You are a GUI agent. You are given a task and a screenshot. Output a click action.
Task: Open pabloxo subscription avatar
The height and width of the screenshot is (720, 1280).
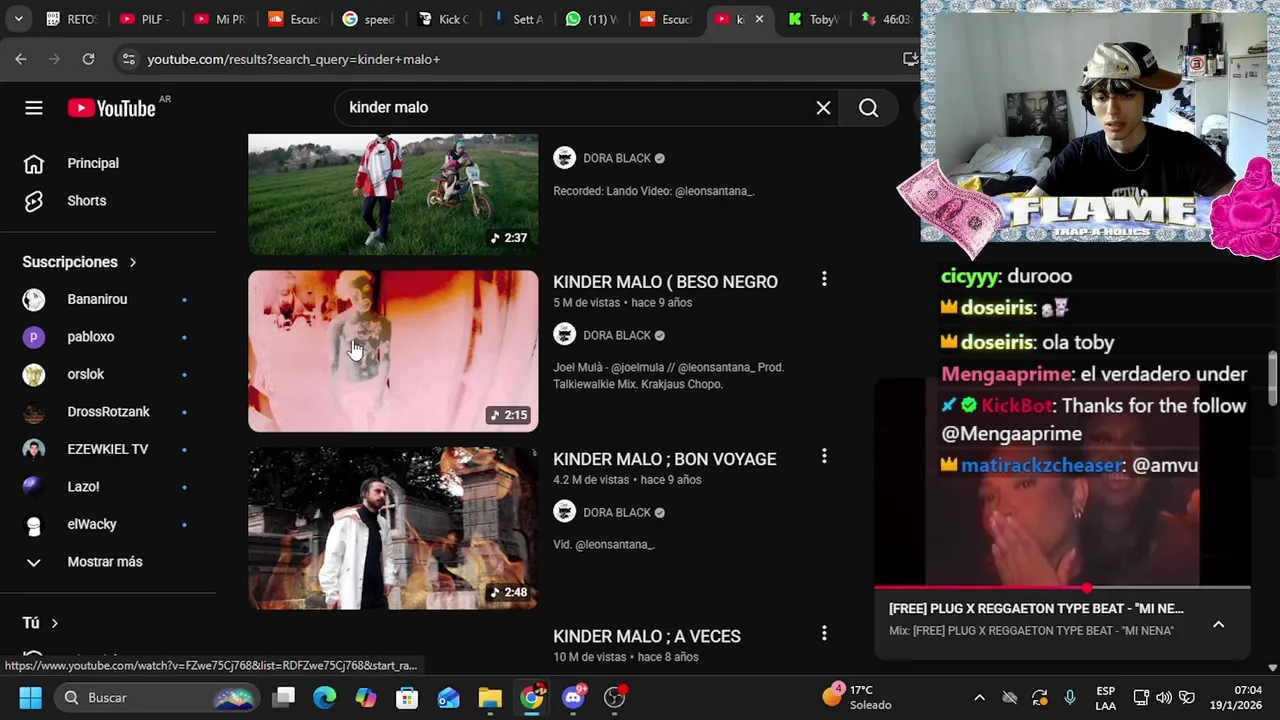[x=34, y=337]
